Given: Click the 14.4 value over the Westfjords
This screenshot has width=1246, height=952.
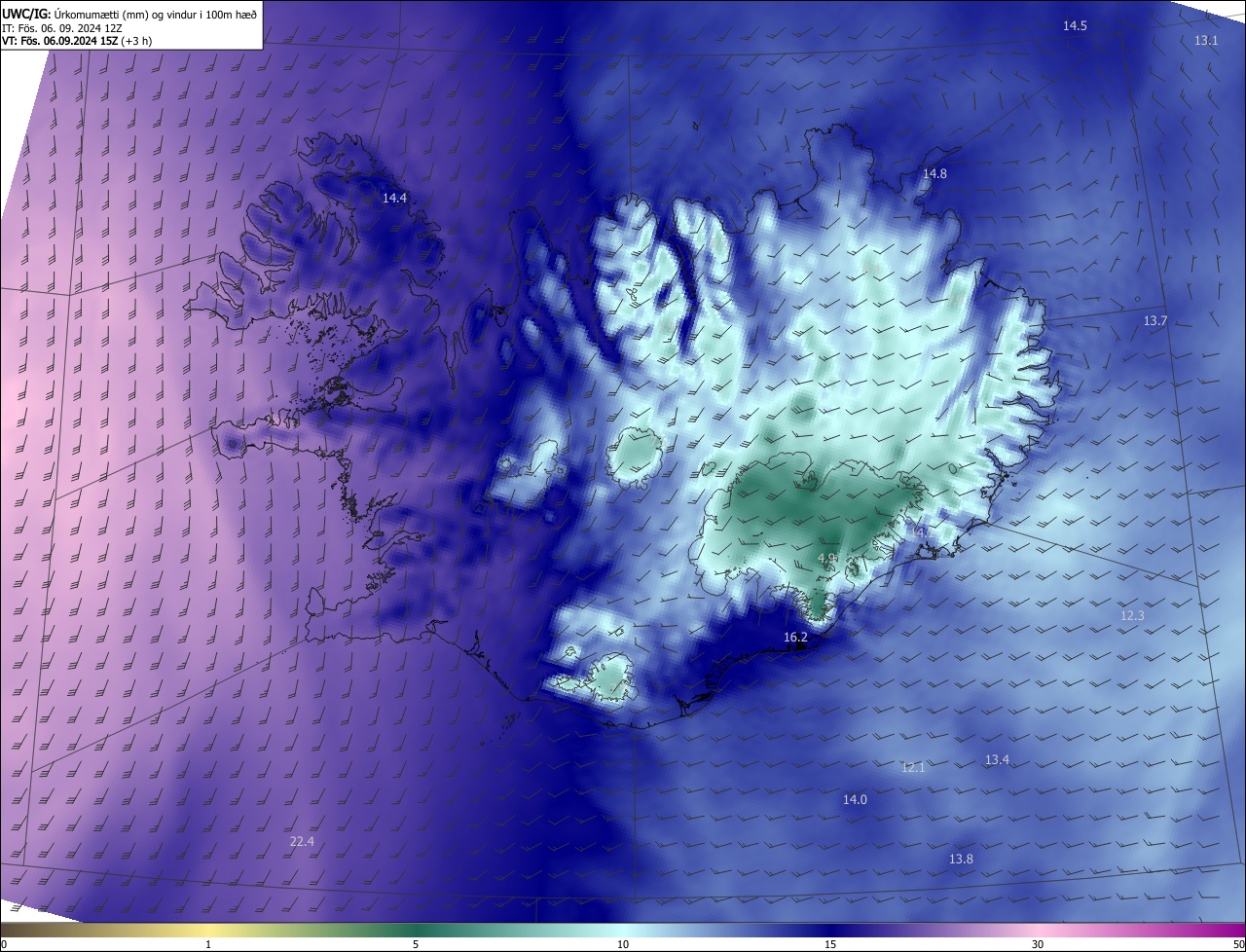Looking at the screenshot, I should (x=394, y=198).
